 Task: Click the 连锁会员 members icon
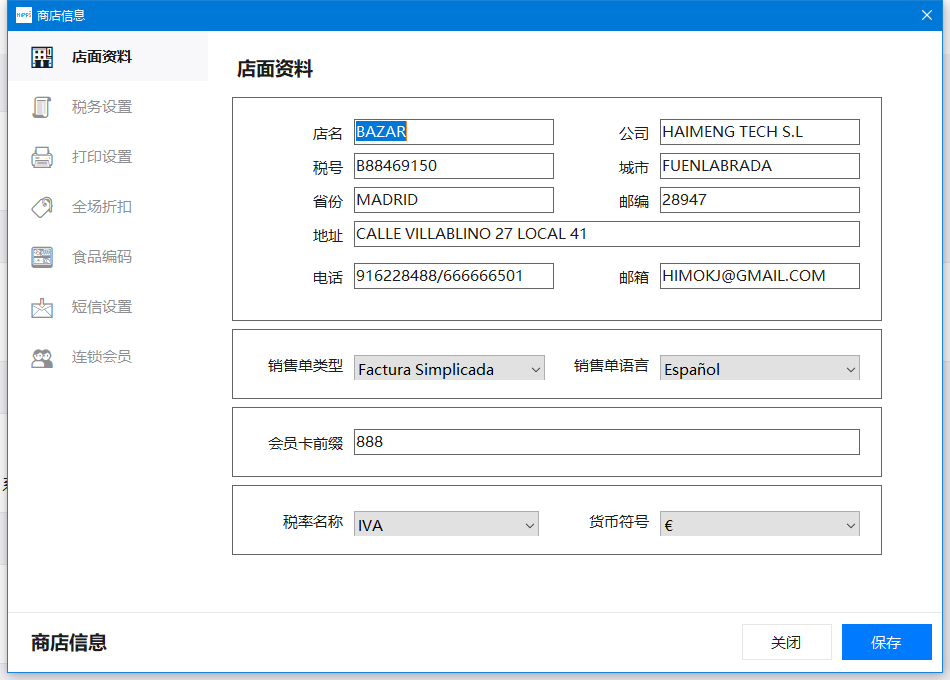[42, 358]
